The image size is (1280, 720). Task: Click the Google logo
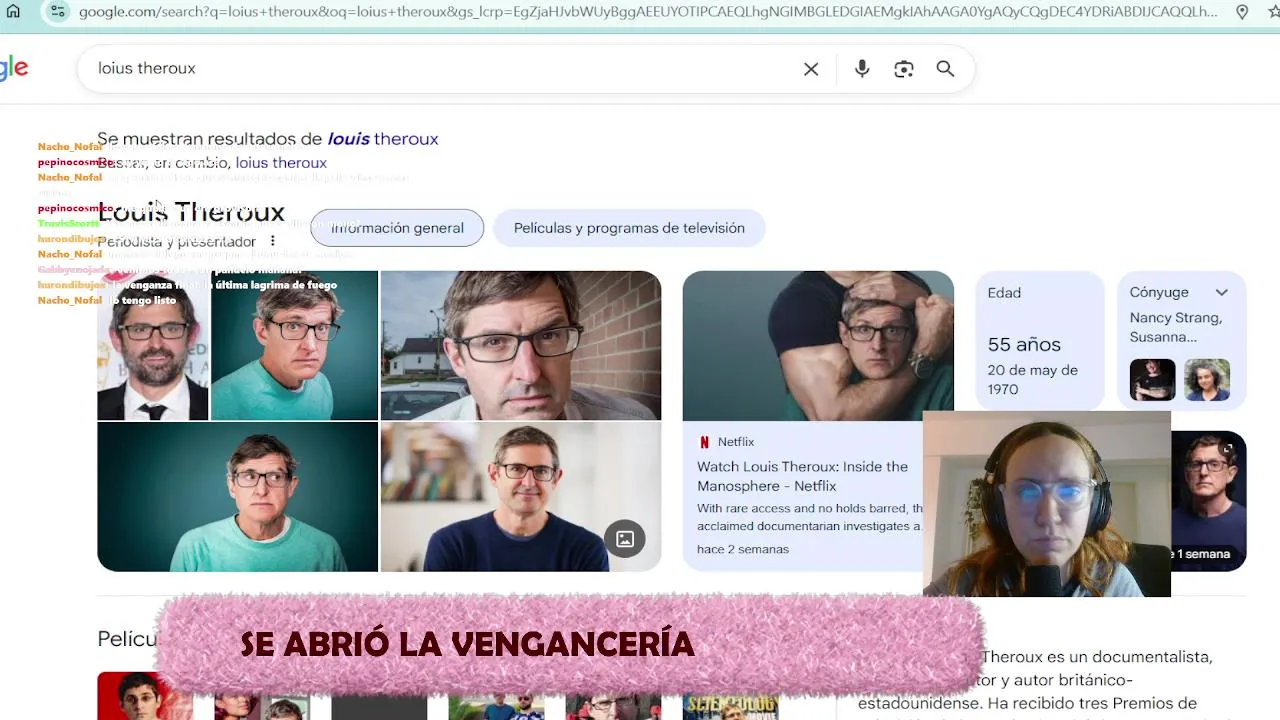tap(14, 68)
